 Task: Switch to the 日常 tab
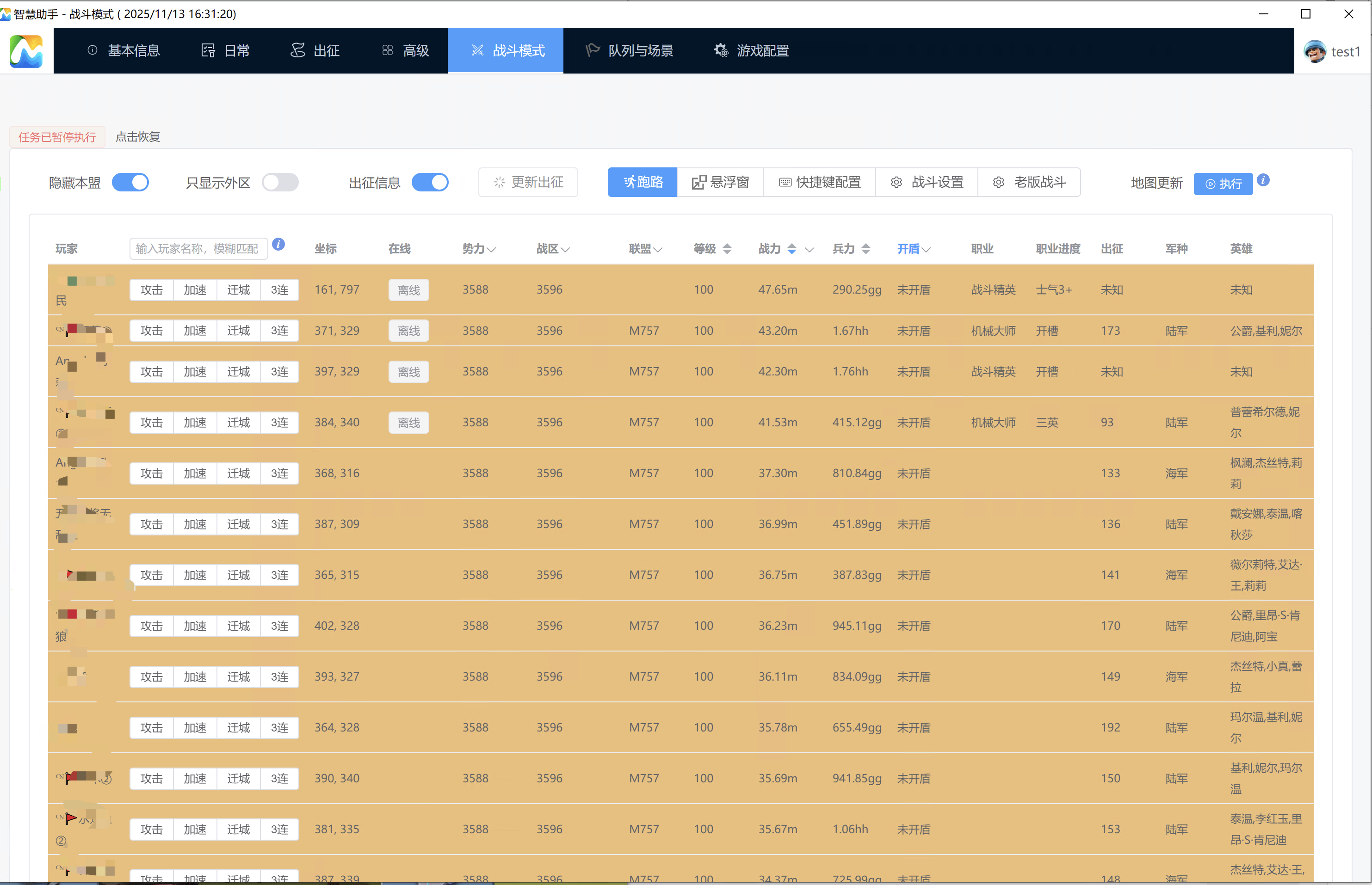point(225,50)
